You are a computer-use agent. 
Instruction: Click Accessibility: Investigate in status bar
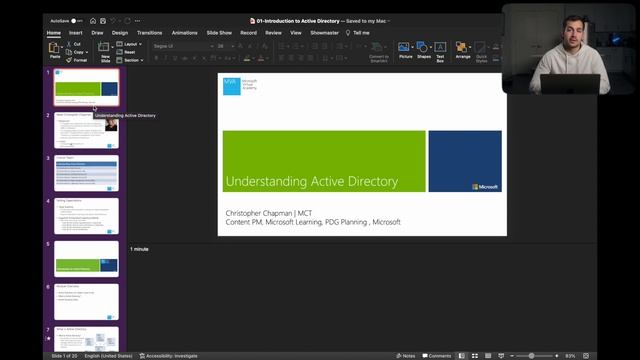(x=169, y=356)
